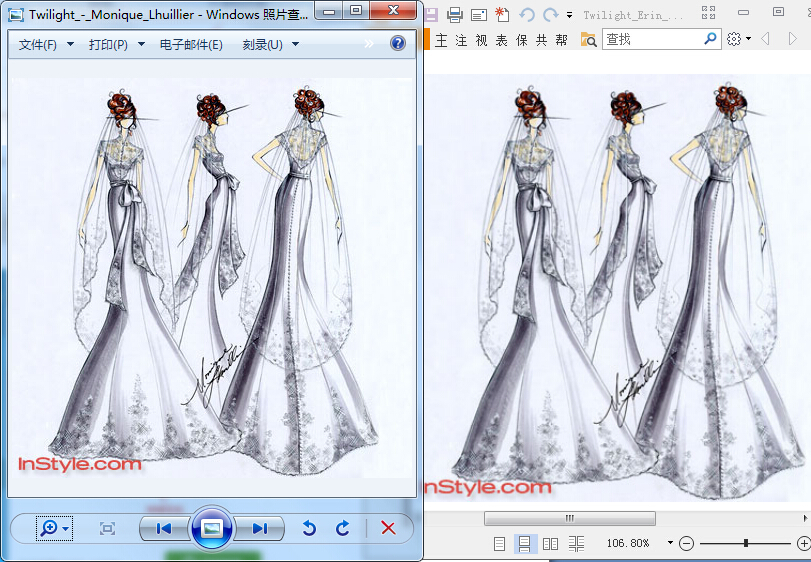
Task: Click the magnifier zoom button in Photo Viewer
Action: coord(49,528)
